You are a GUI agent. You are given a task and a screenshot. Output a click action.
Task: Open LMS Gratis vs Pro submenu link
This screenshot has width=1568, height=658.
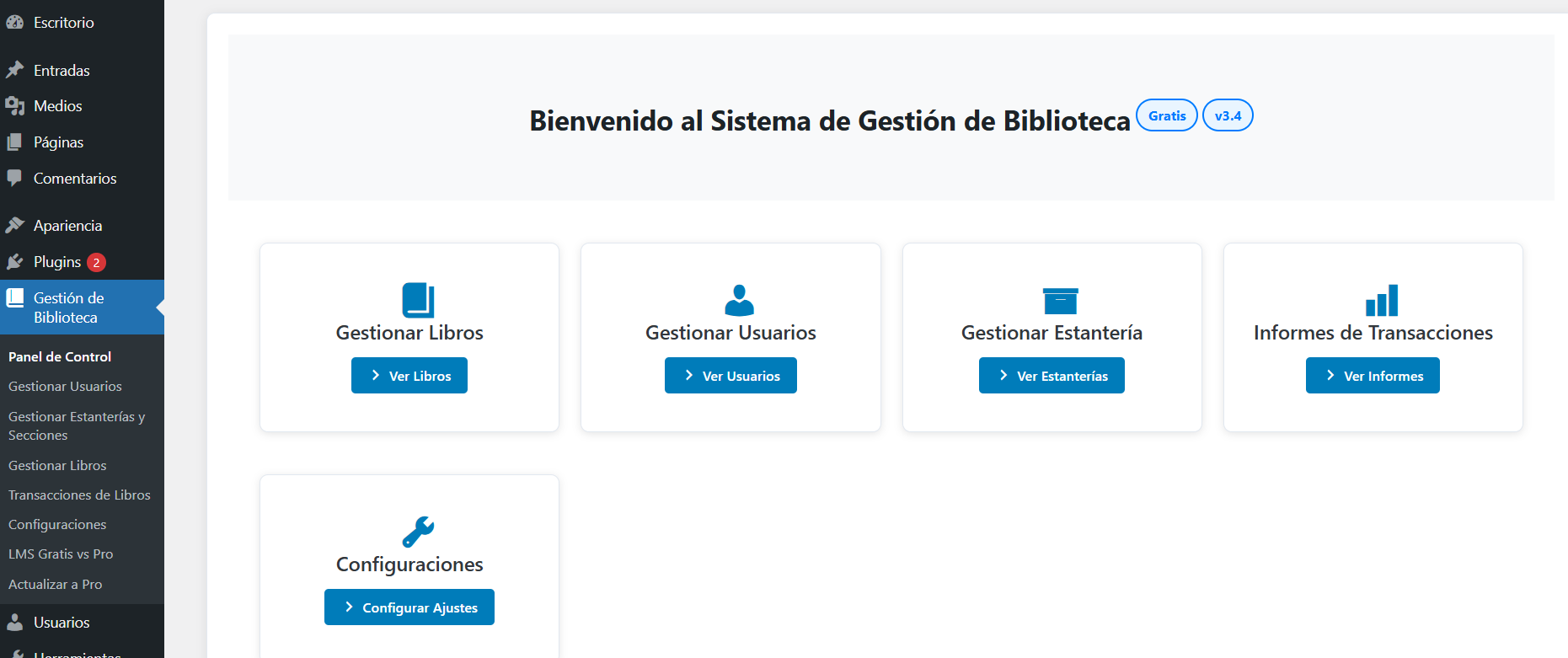click(x=61, y=554)
